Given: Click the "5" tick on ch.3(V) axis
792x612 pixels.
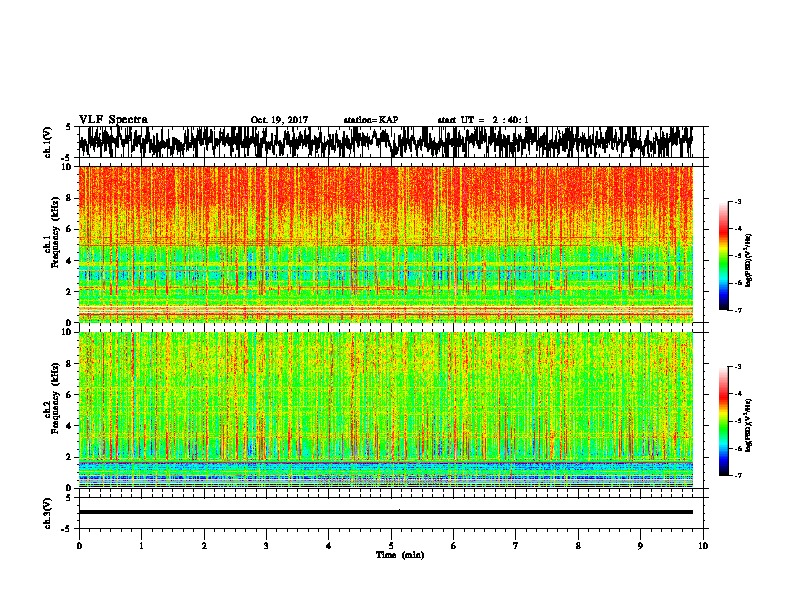Looking at the screenshot, I should (x=68, y=498).
